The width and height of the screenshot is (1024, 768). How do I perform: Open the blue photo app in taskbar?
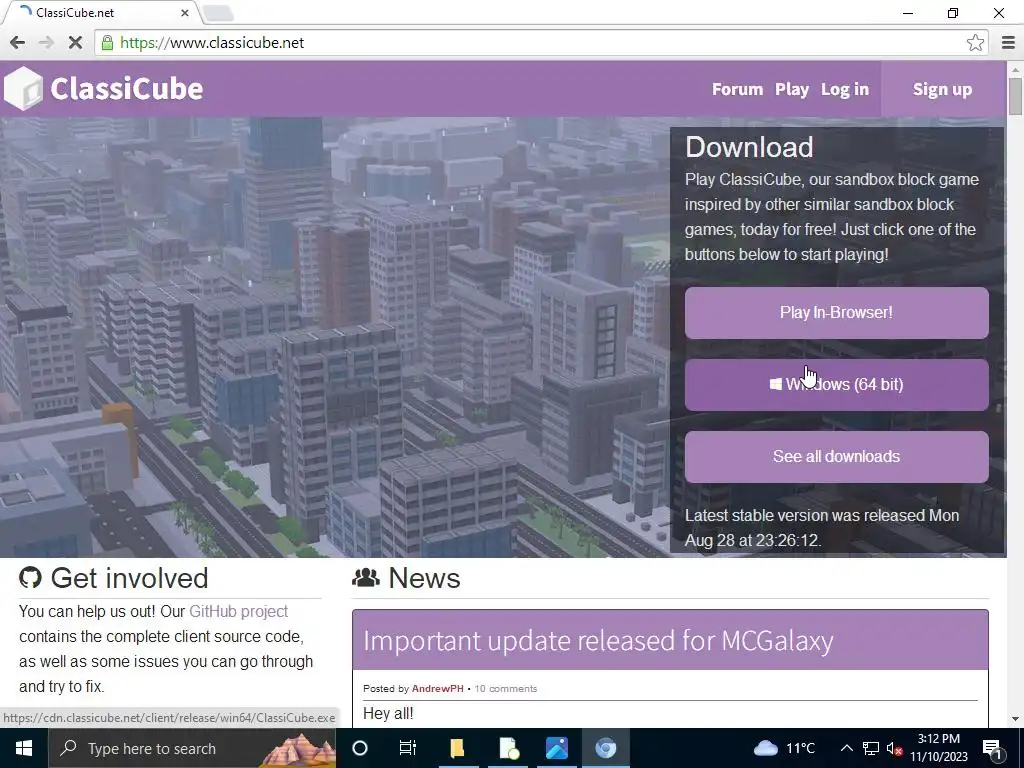coord(556,748)
